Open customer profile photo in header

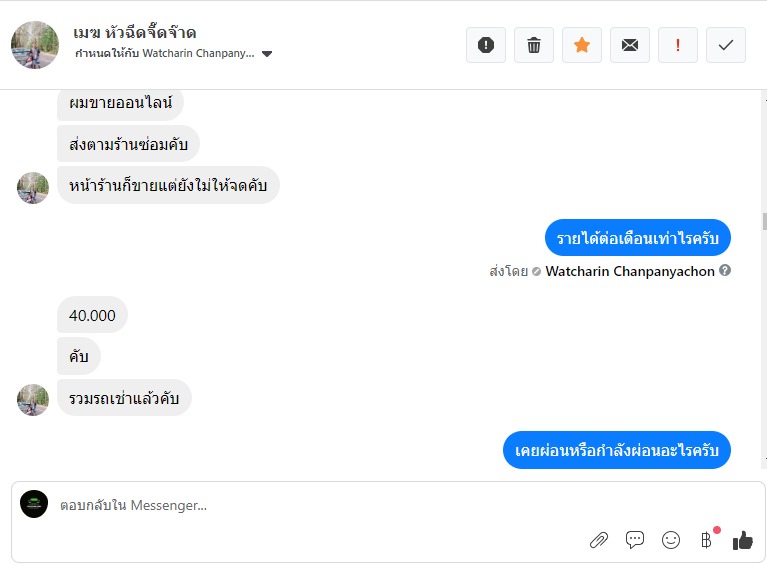[34, 45]
